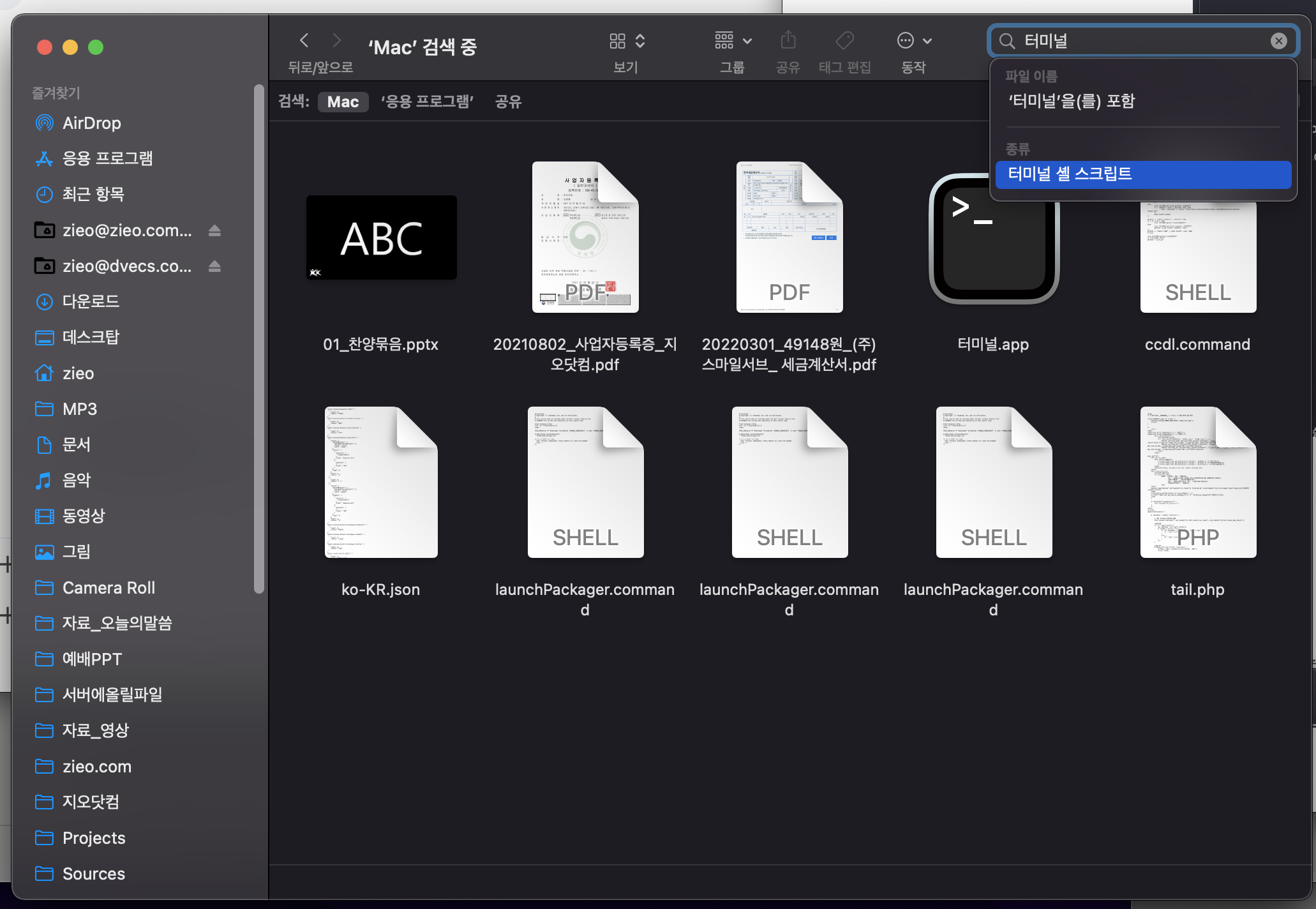Eject the zieo@dvecs.co drive

[x=214, y=266]
